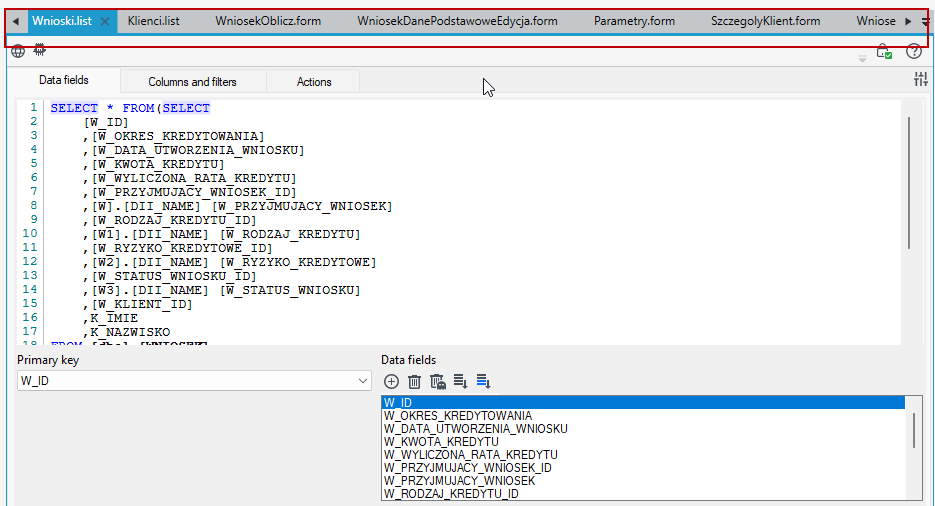Click line number 10 in editor gutter
Viewport: 935px width, 506px height.
pos(30,234)
